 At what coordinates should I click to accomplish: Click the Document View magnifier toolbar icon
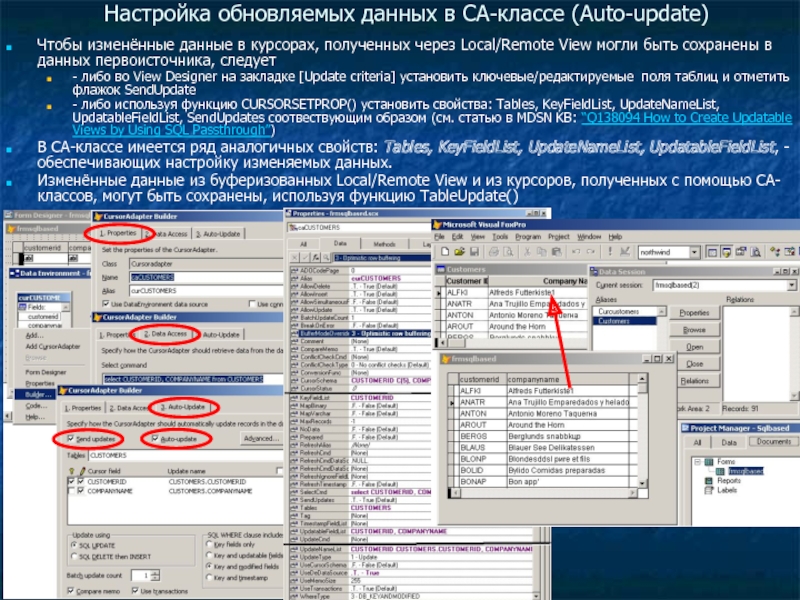(756, 252)
